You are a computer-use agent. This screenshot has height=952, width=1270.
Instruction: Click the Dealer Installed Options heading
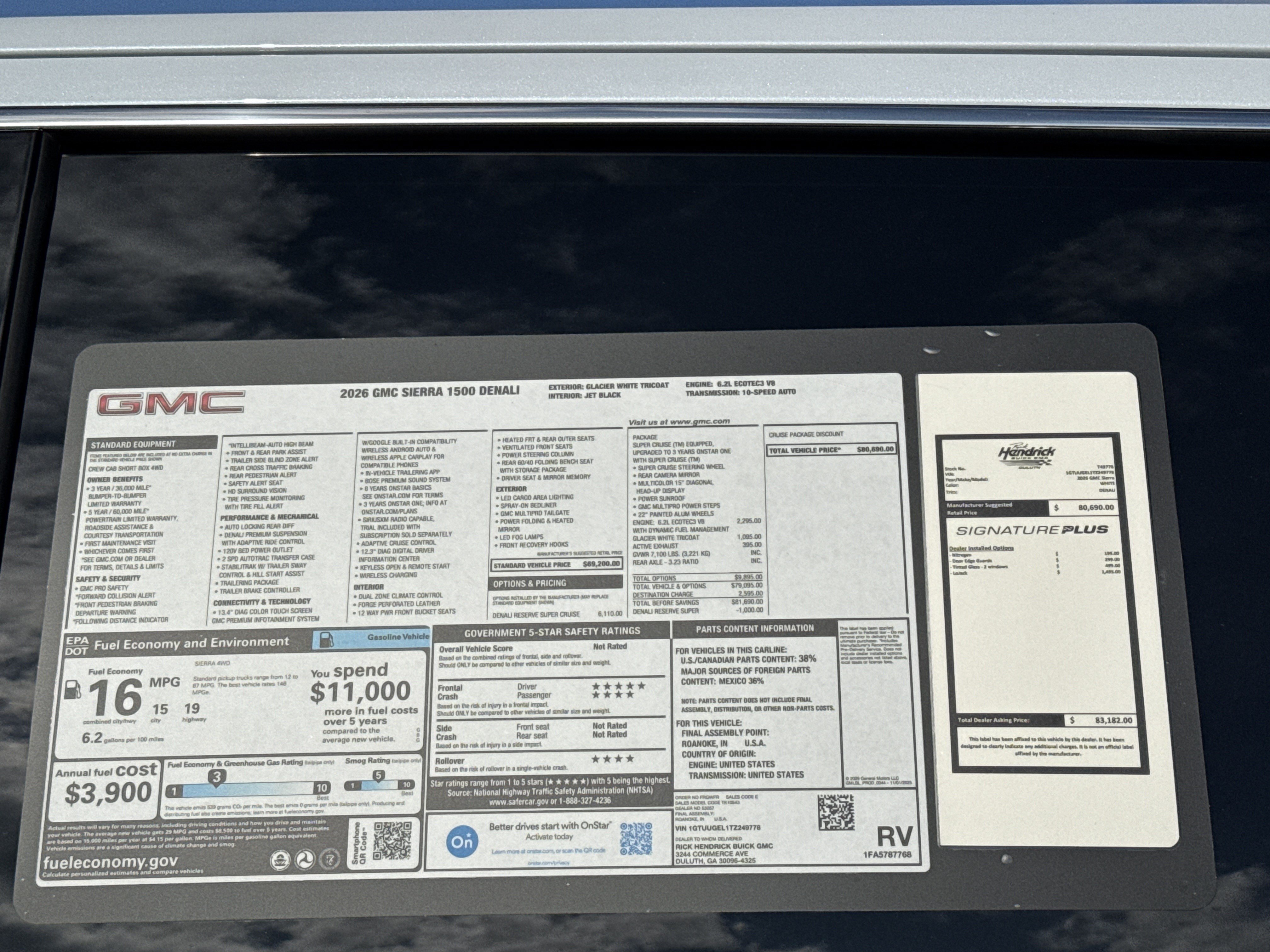click(x=981, y=547)
